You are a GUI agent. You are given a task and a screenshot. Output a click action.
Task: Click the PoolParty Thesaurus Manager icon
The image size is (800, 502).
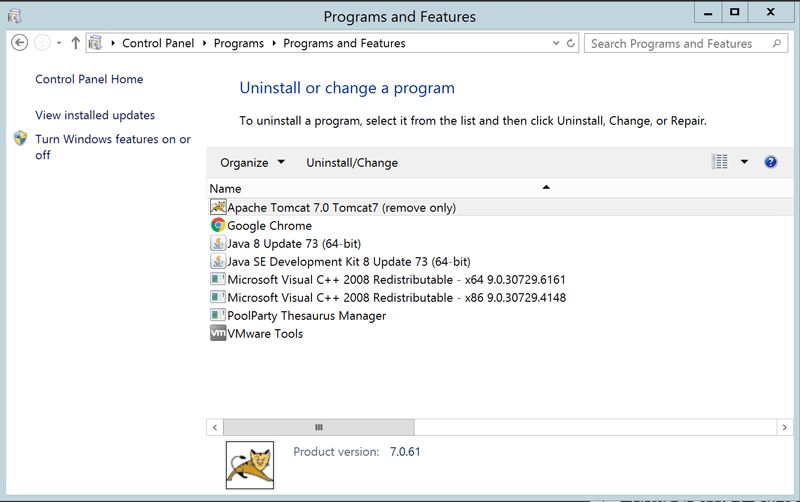[218, 315]
